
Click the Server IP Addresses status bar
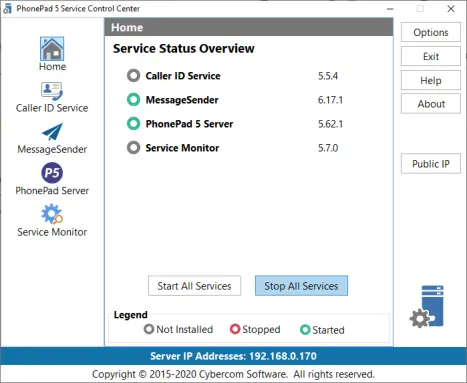[x=233, y=356]
